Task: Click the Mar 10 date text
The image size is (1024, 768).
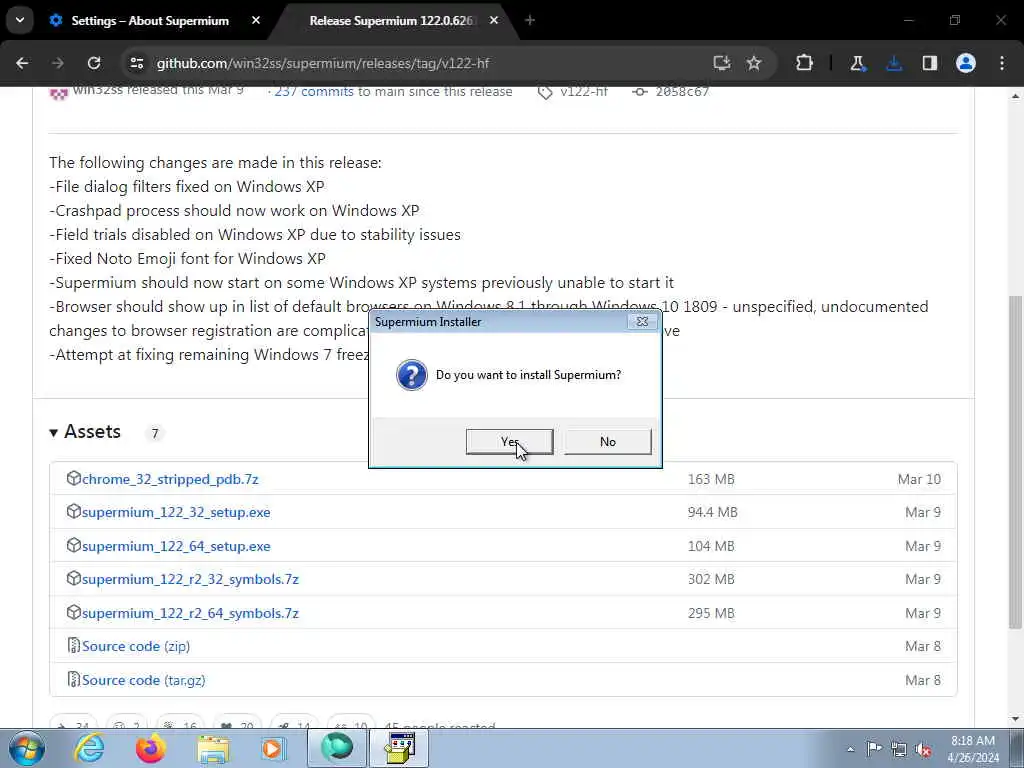Action: (x=920, y=479)
